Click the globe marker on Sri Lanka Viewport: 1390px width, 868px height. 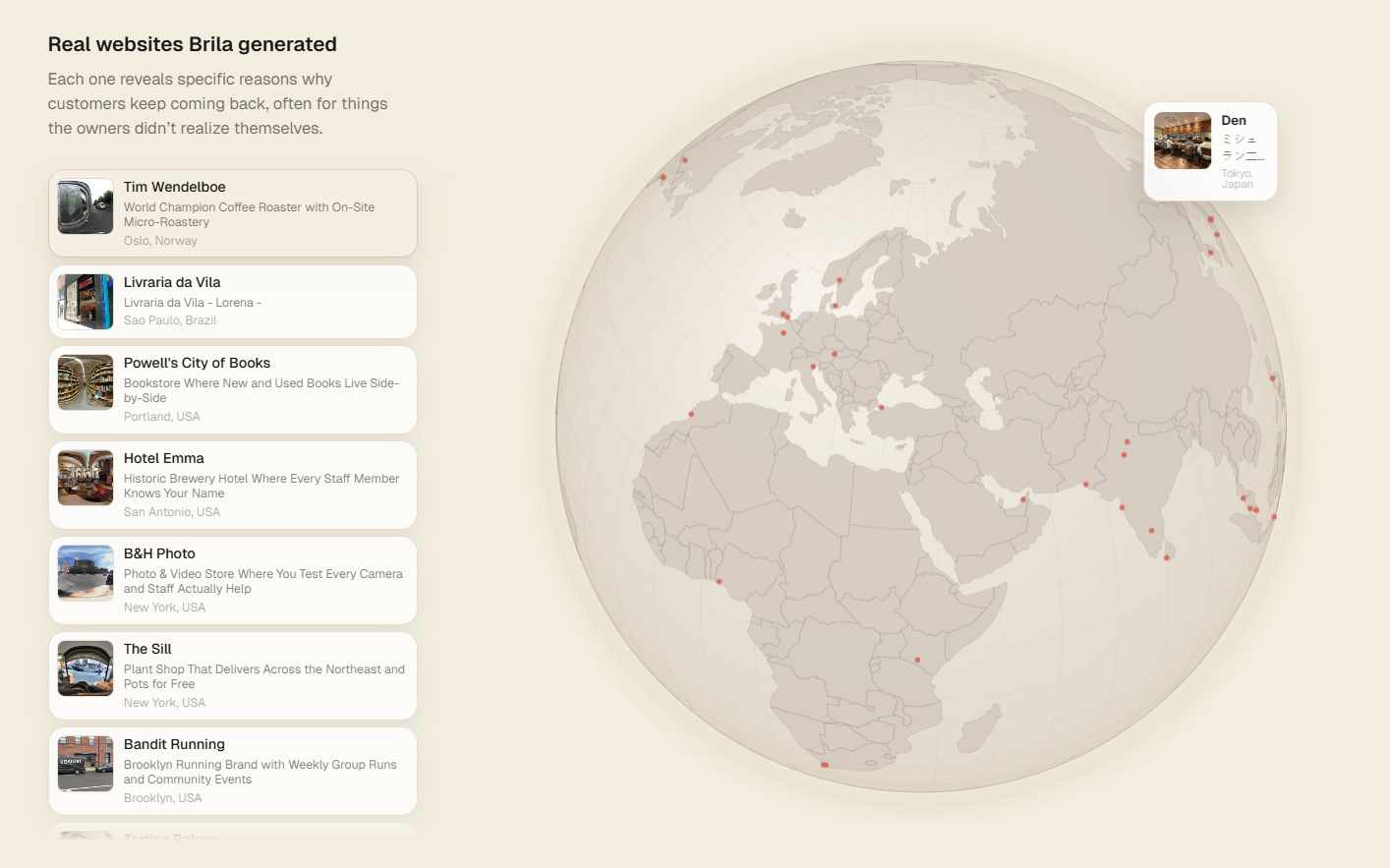click(1167, 557)
